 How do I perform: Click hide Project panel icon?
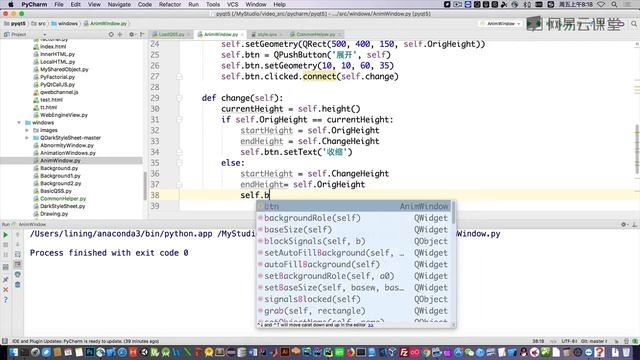pos(142,35)
